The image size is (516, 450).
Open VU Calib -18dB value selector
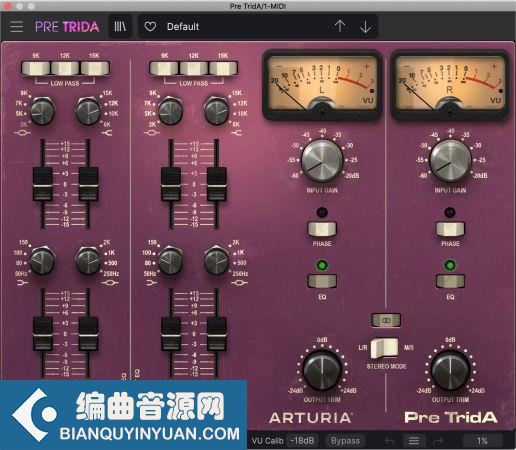pos(302,441)
